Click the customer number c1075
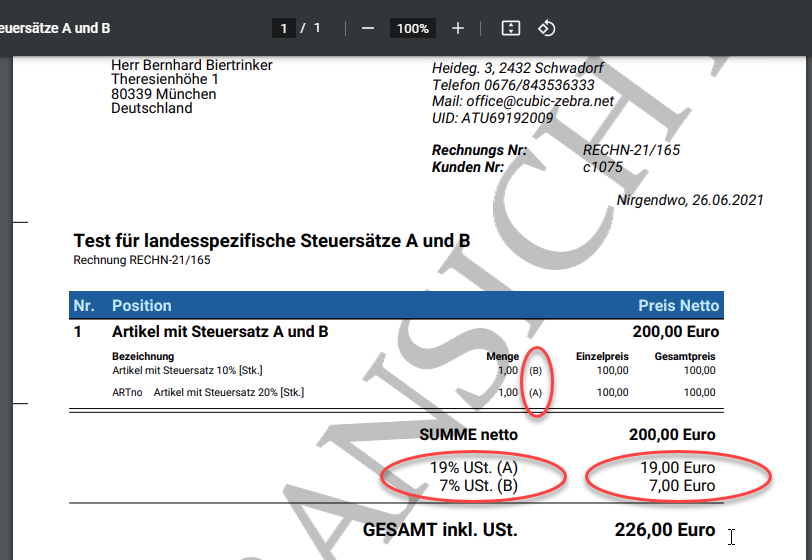The image size is (812, 560). (x=603, y=167)
